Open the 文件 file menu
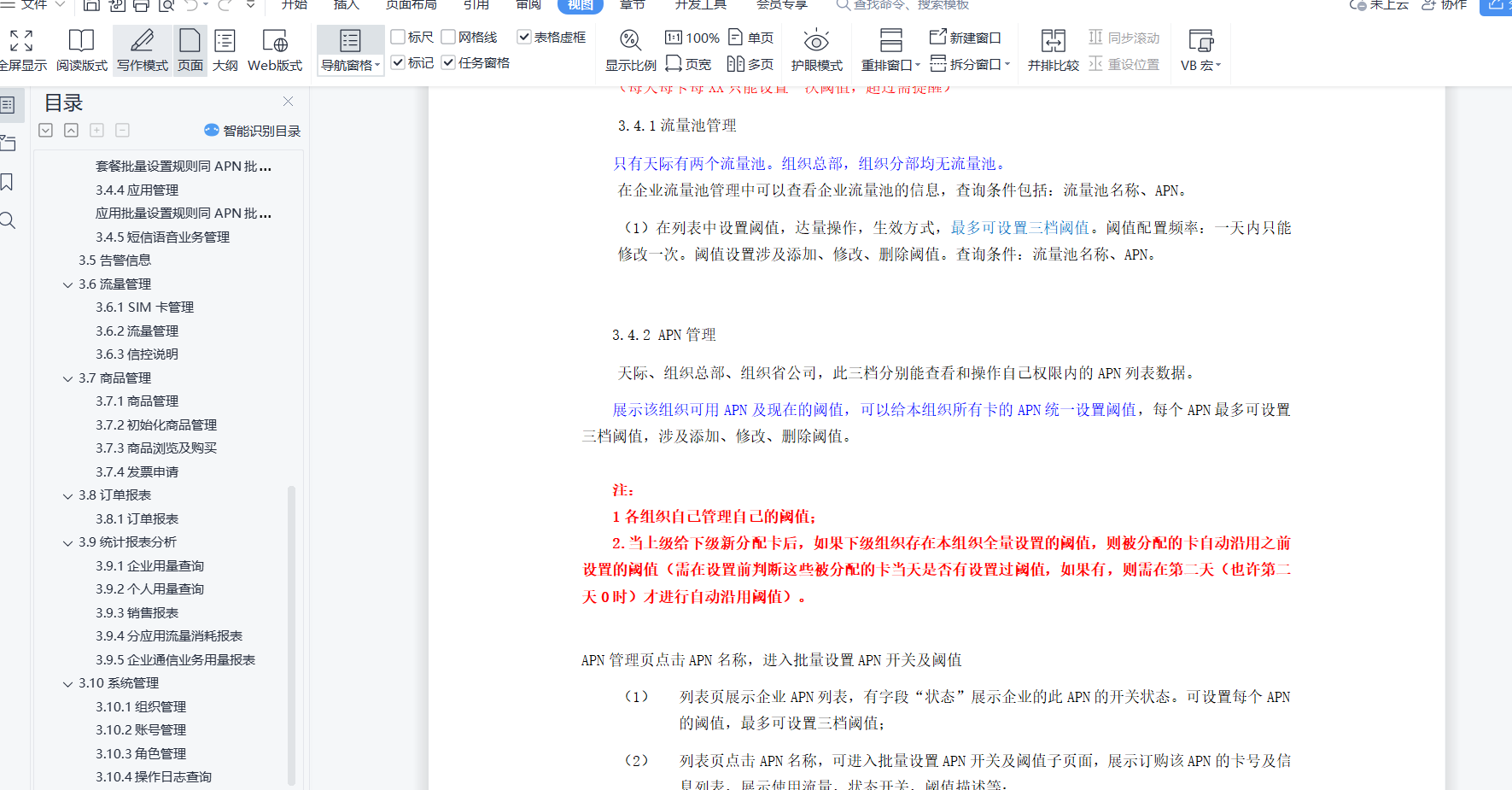1512x790 pixels. click(x=34, y=5)
